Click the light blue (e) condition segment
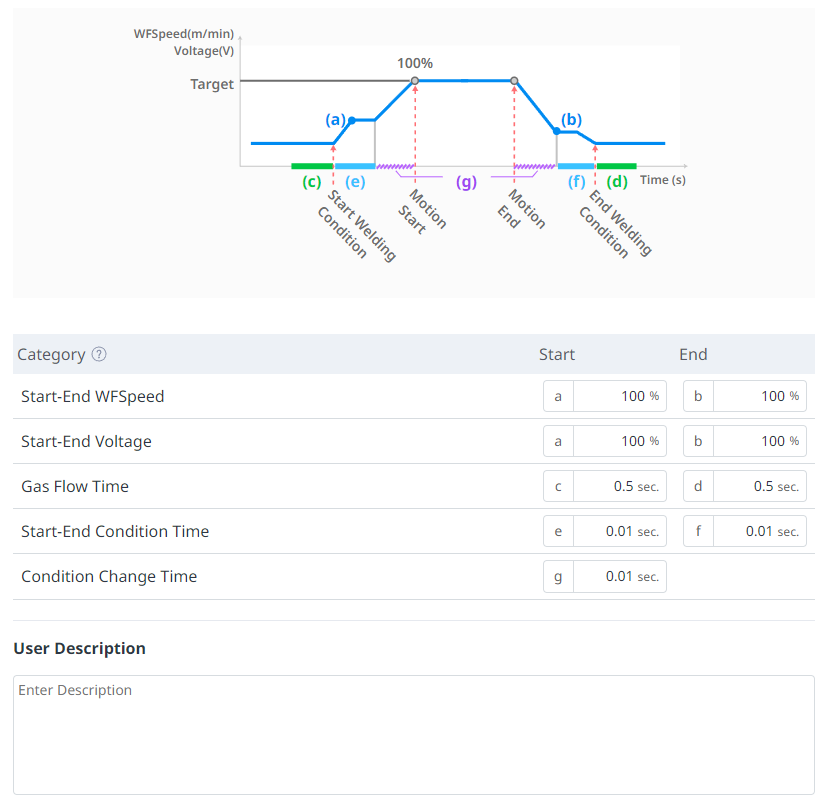This screenshot has height=803, width=825. [x=354, y=166]
